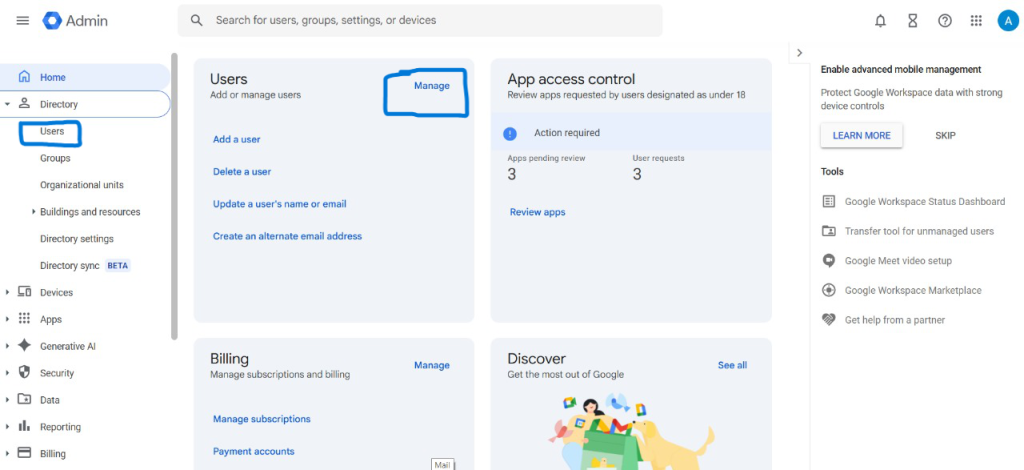Click the SKIP button
The image size is (1024, 470).
[945, 135]
